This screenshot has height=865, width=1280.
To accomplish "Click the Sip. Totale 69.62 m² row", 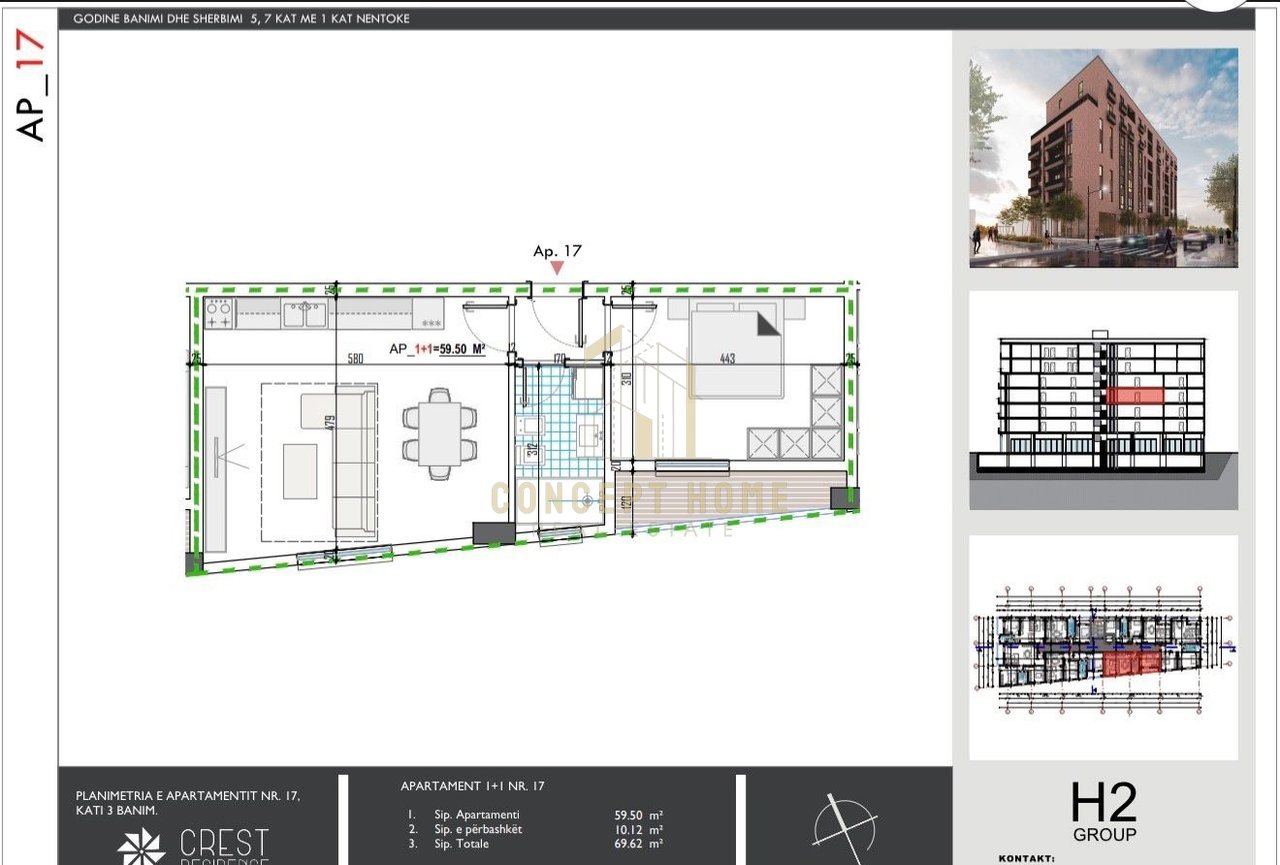I will coord(535,844).
